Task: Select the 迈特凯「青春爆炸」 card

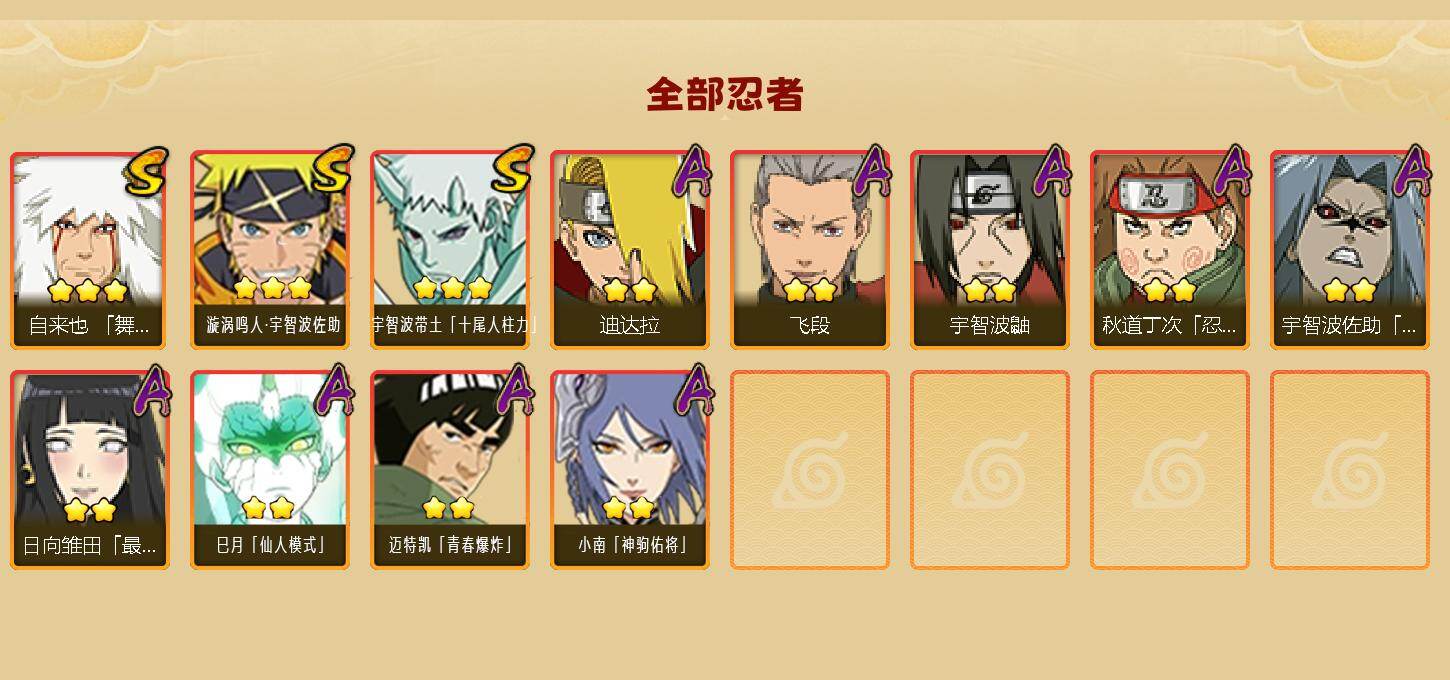Action: 450,470
